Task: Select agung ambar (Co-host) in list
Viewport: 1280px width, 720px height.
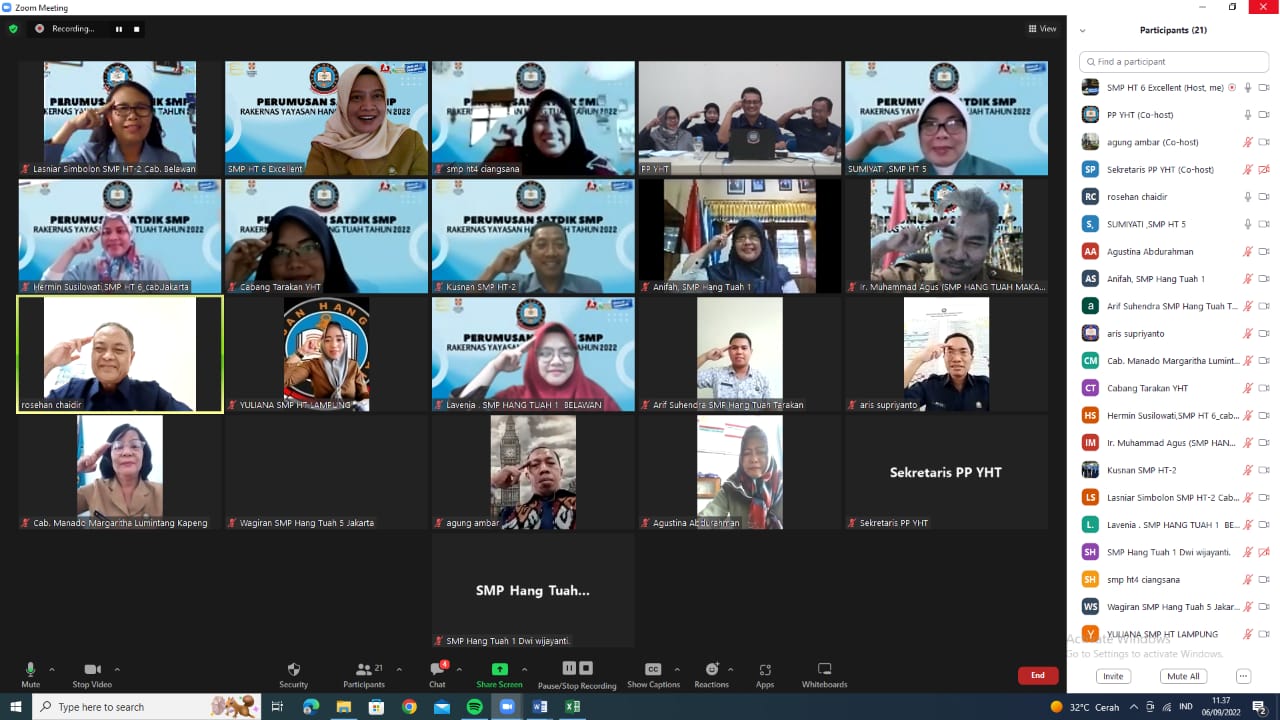Action: (x=1152, y=142)
